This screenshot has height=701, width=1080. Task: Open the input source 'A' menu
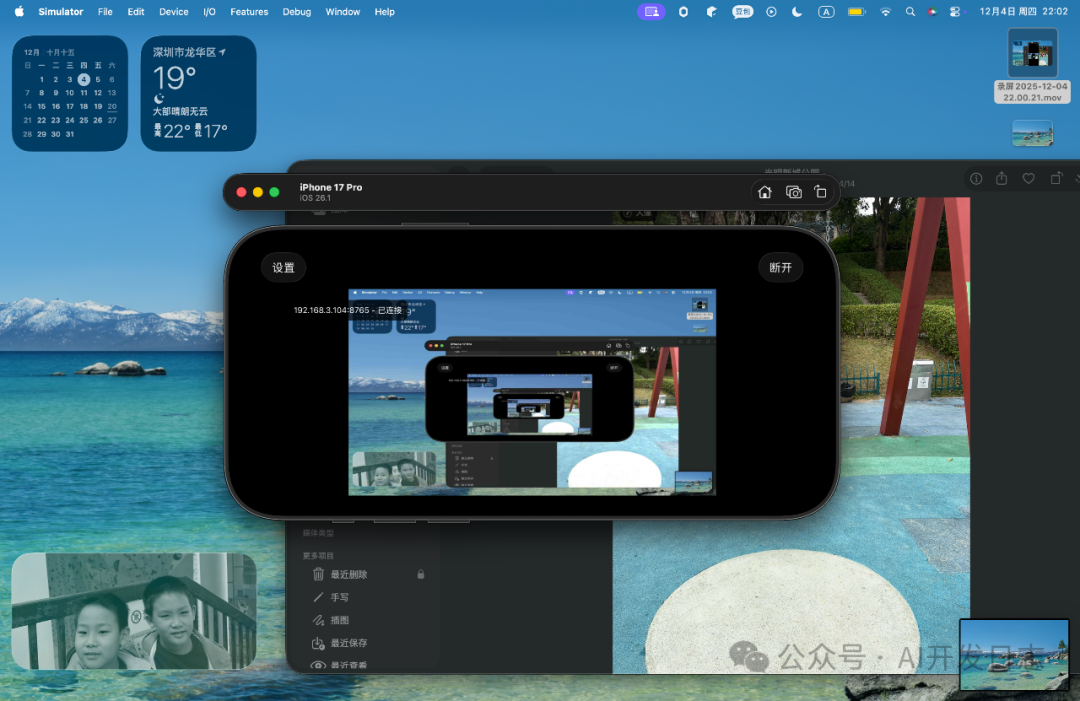click(x=826, y=12)
